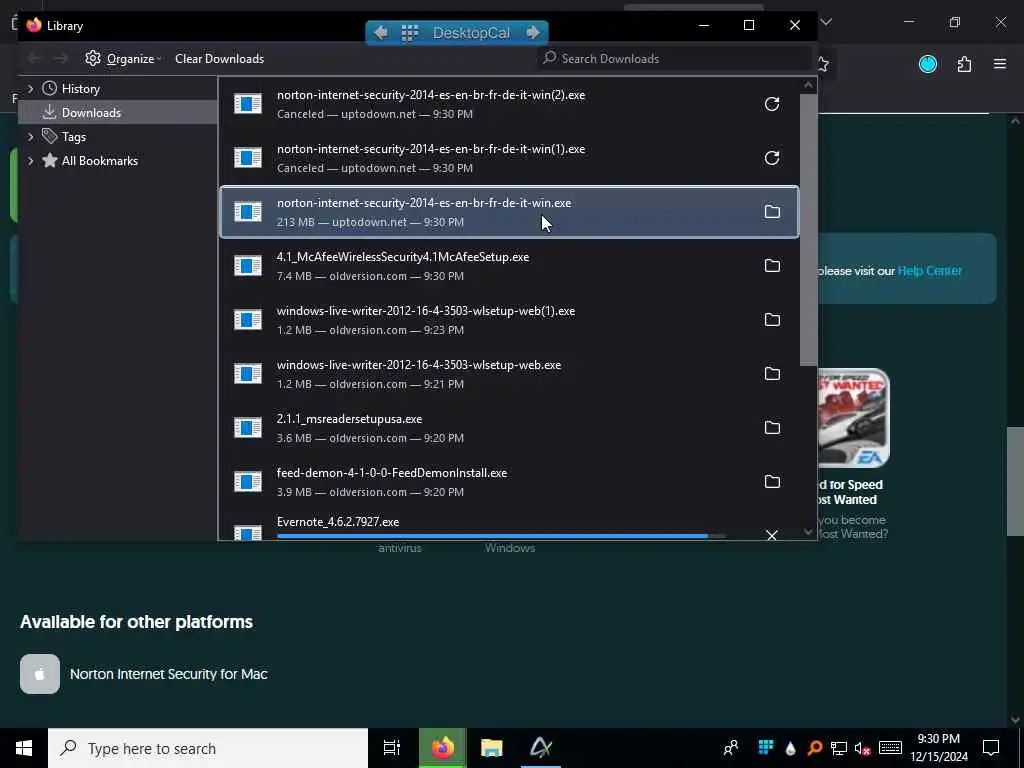1024x768 pixels.
Task: Open the notification center icon
Action: pyautogui.click(x=991, y=748)
